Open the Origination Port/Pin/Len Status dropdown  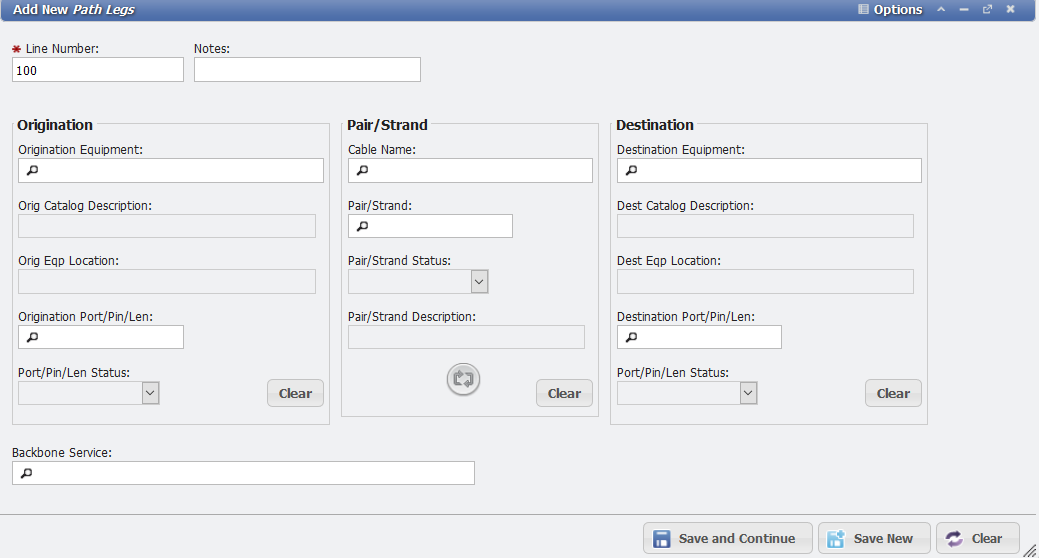click(150, 393)
